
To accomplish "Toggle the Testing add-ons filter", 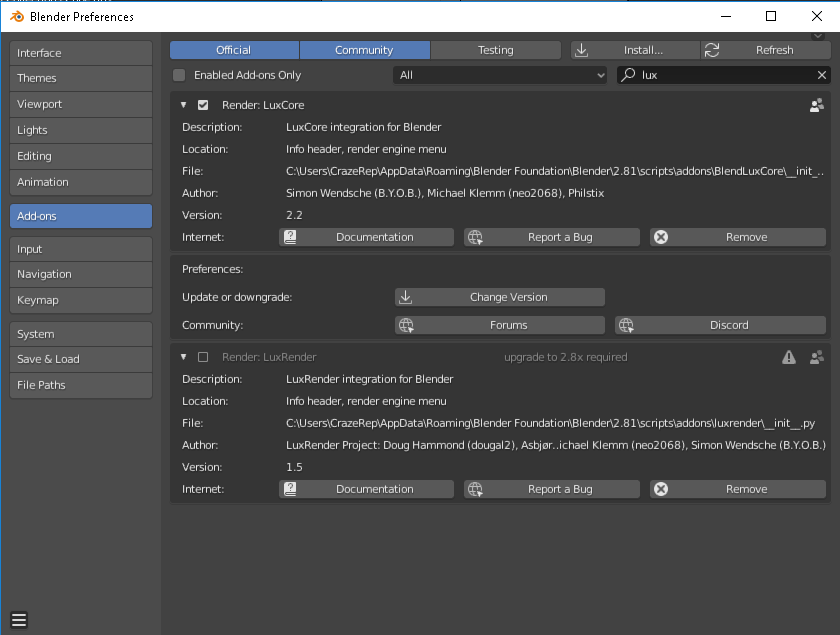I will coord(496,50).
